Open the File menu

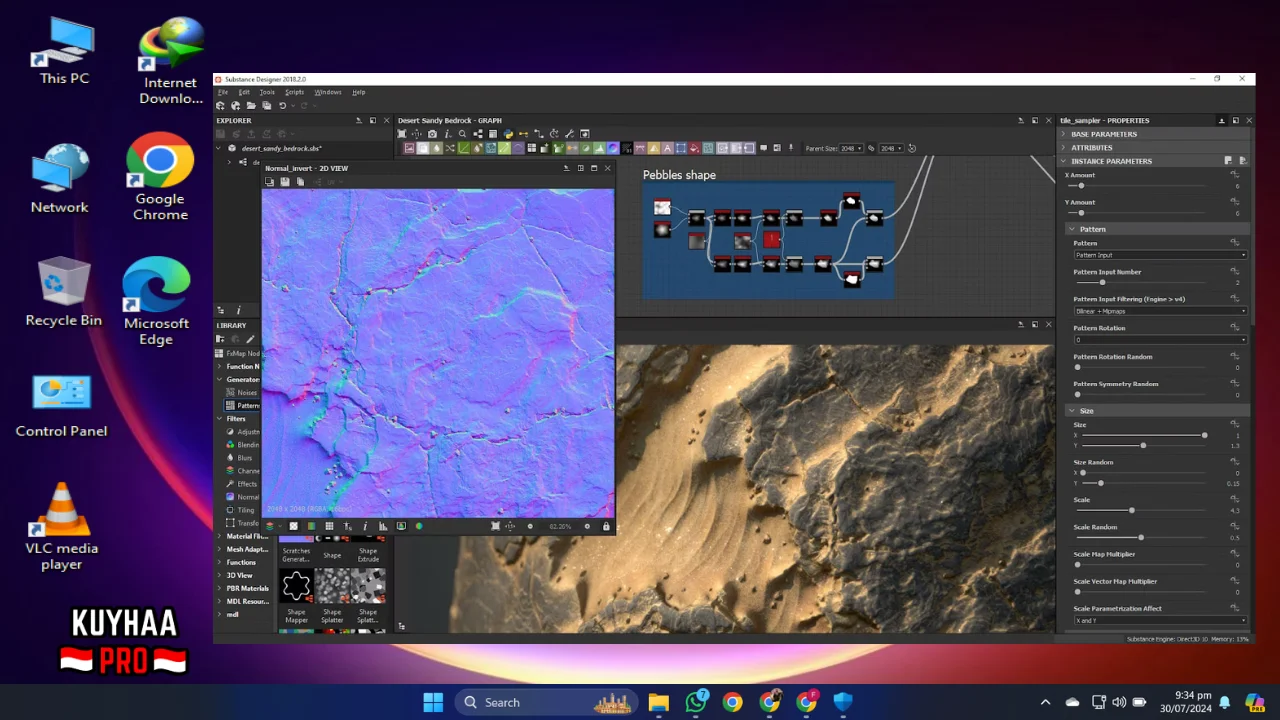point(223,92)
